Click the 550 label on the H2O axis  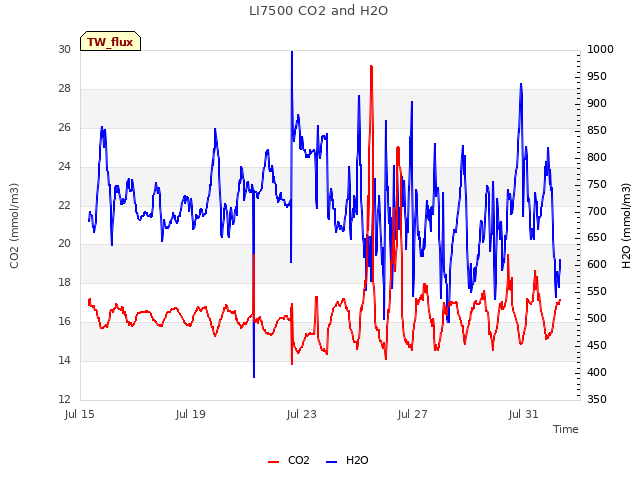click(x=597, y=291)
